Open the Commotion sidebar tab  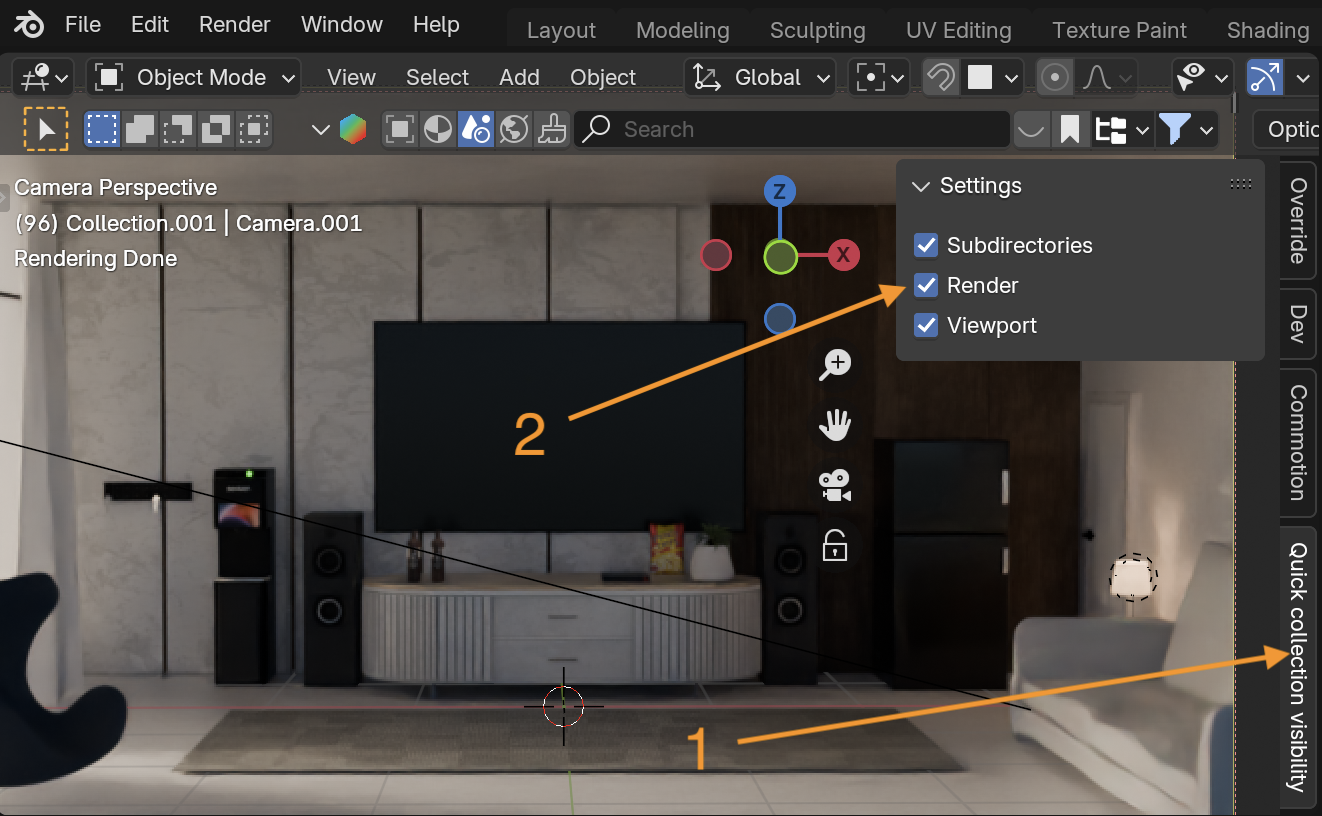click(x=1298, y=442)
